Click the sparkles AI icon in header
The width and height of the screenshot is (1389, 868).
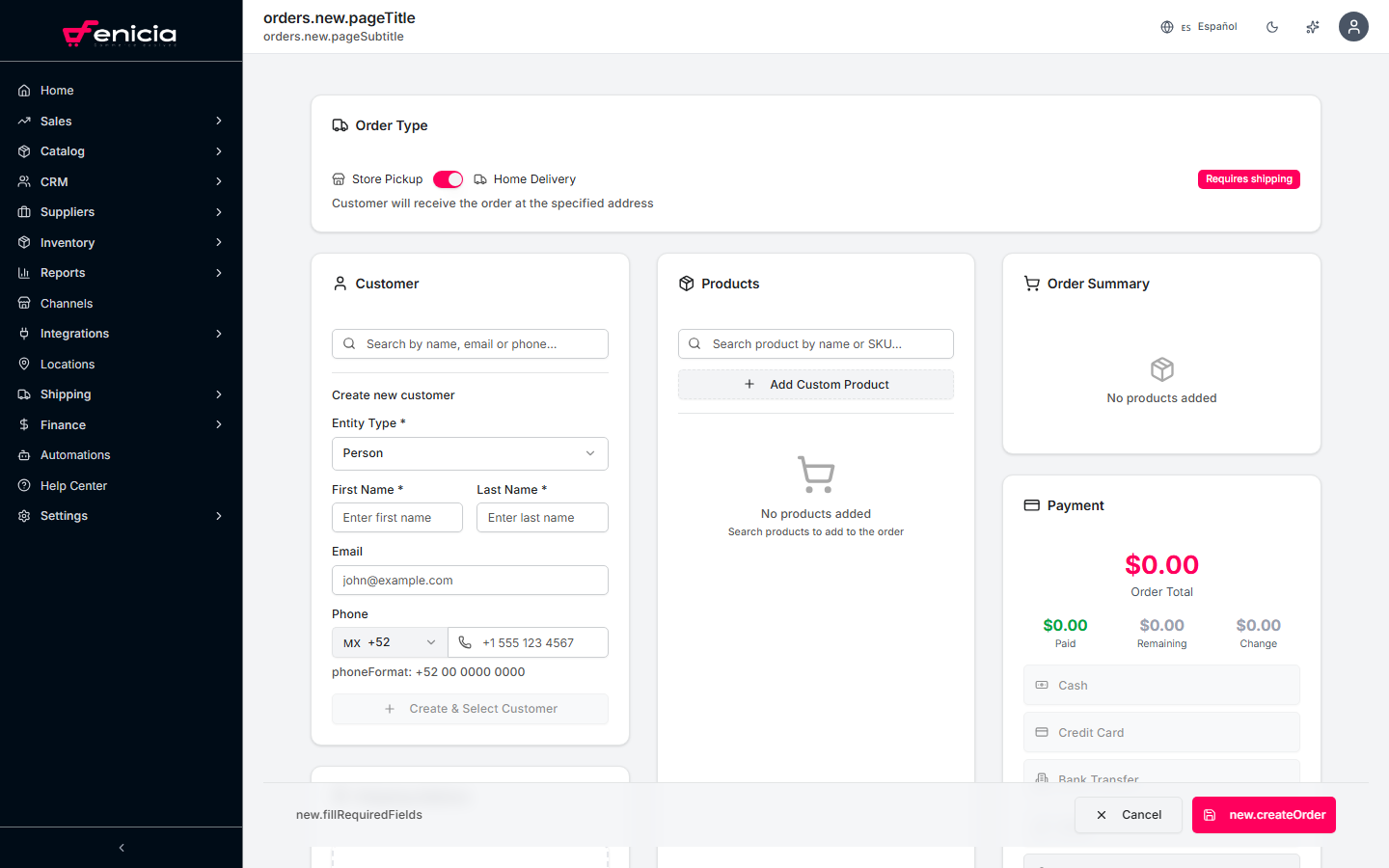[1313, 27]
